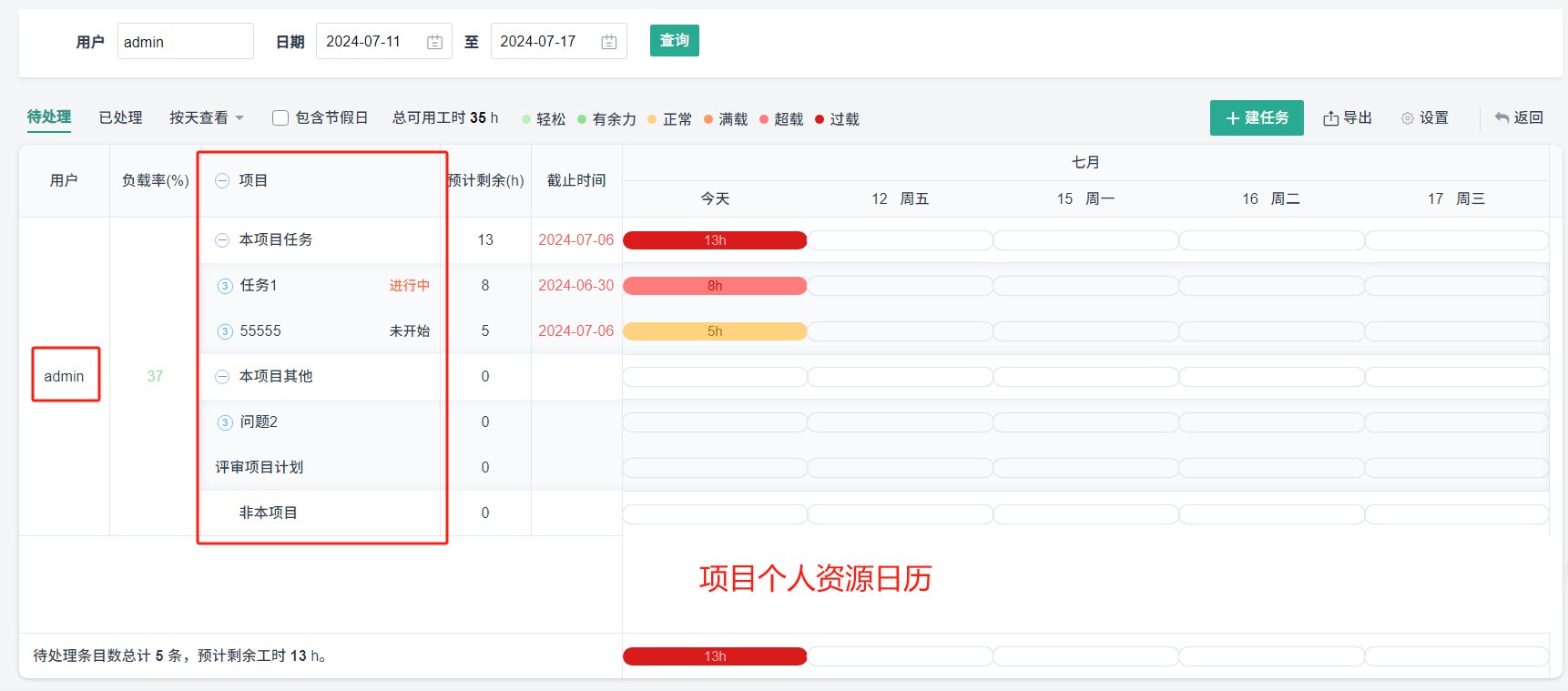
Task: Click the 建任务 create task button
Action: (1257, 118)
